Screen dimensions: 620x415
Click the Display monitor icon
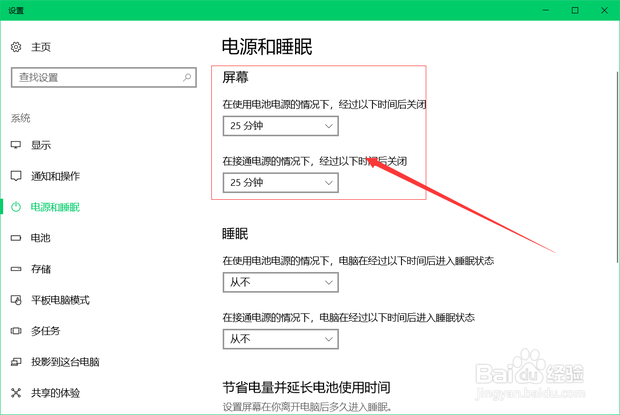pos(16,145)
